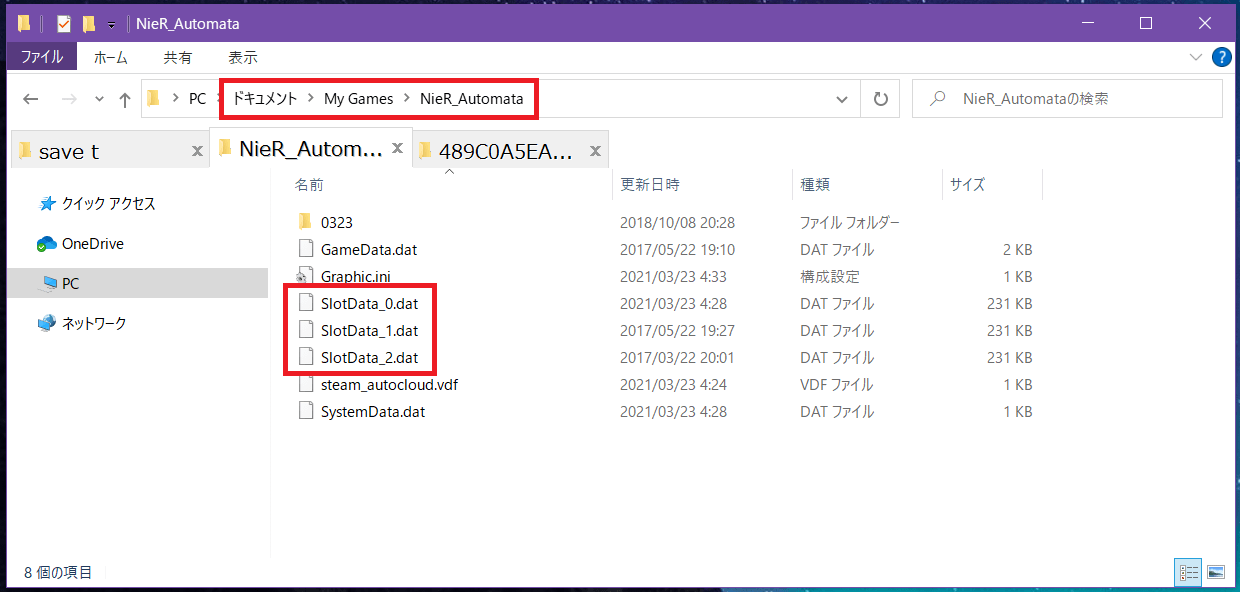Navigate to ドキュメント in the address breadcrumb
The image size is (1240, 592).
point(265,99)
